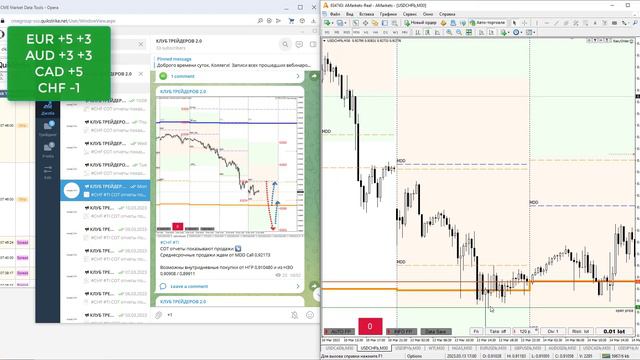Open the indicators list dropdown
The height and width of the screenshot is (360, 640).
point(504,32)
